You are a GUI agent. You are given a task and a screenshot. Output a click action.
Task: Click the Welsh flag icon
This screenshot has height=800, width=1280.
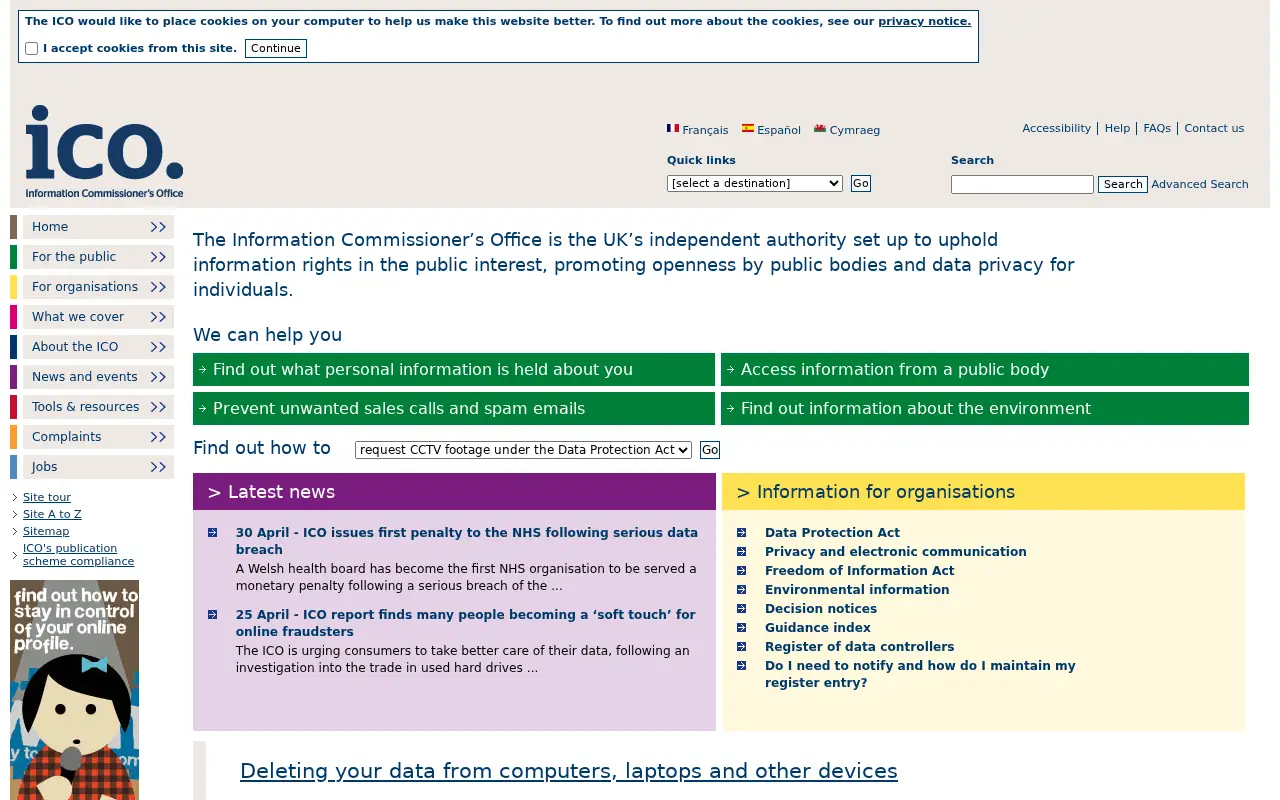point(820,129)
